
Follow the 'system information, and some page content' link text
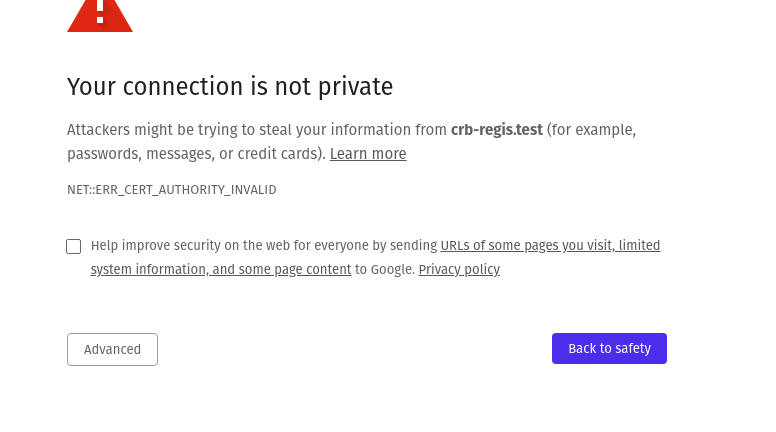pyautogui.click(x=221, y=269)
